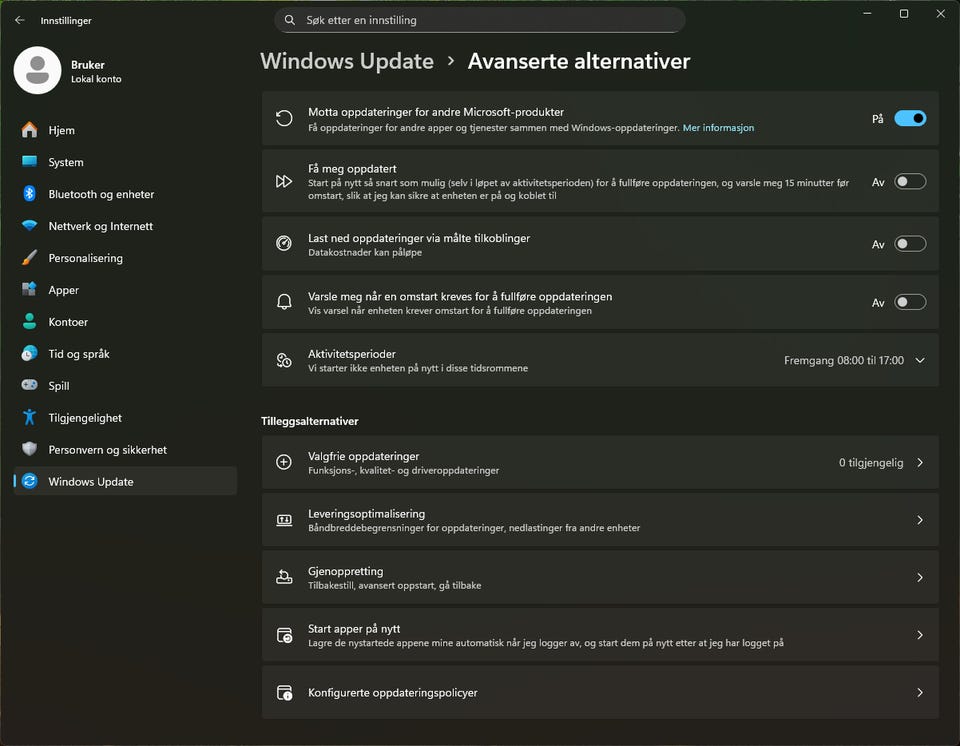
Task: Click the Søk etter en innstilling search field
Action: [x=480, y=20]
